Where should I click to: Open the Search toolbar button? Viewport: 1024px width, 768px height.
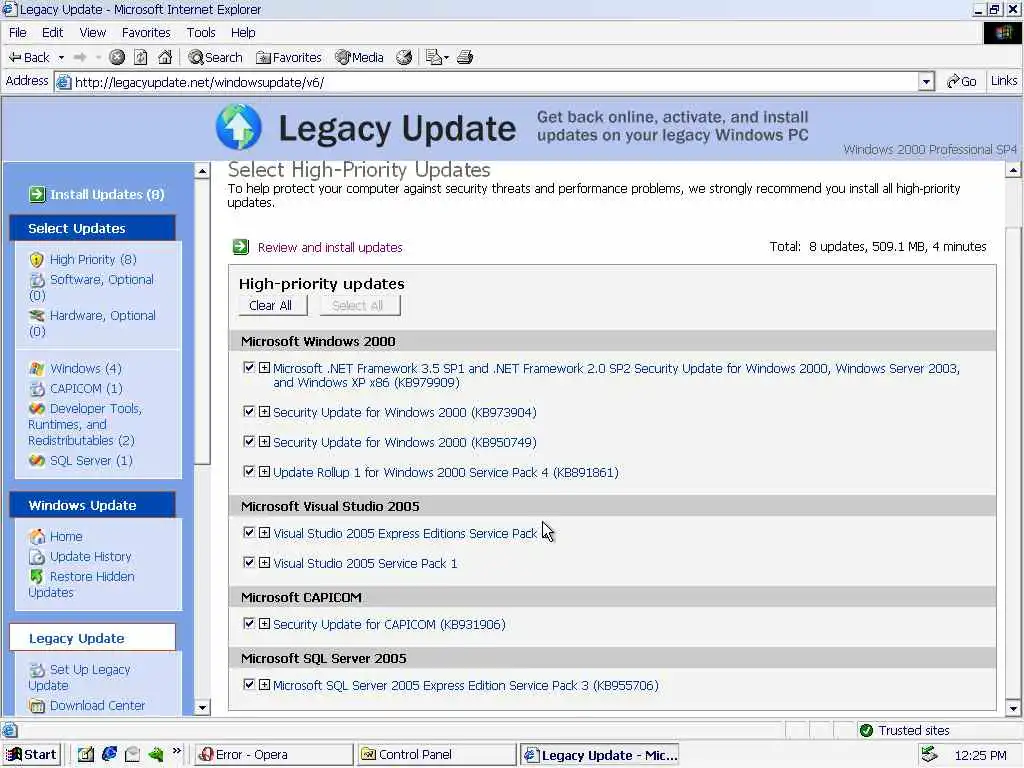pos(216,57)
